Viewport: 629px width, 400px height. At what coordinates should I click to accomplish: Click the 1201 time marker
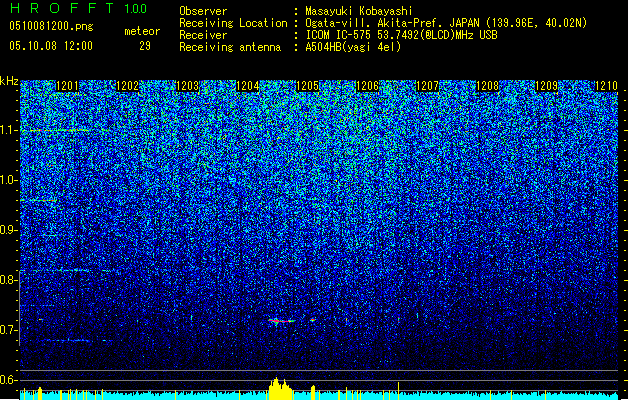[x=67, y=86]
